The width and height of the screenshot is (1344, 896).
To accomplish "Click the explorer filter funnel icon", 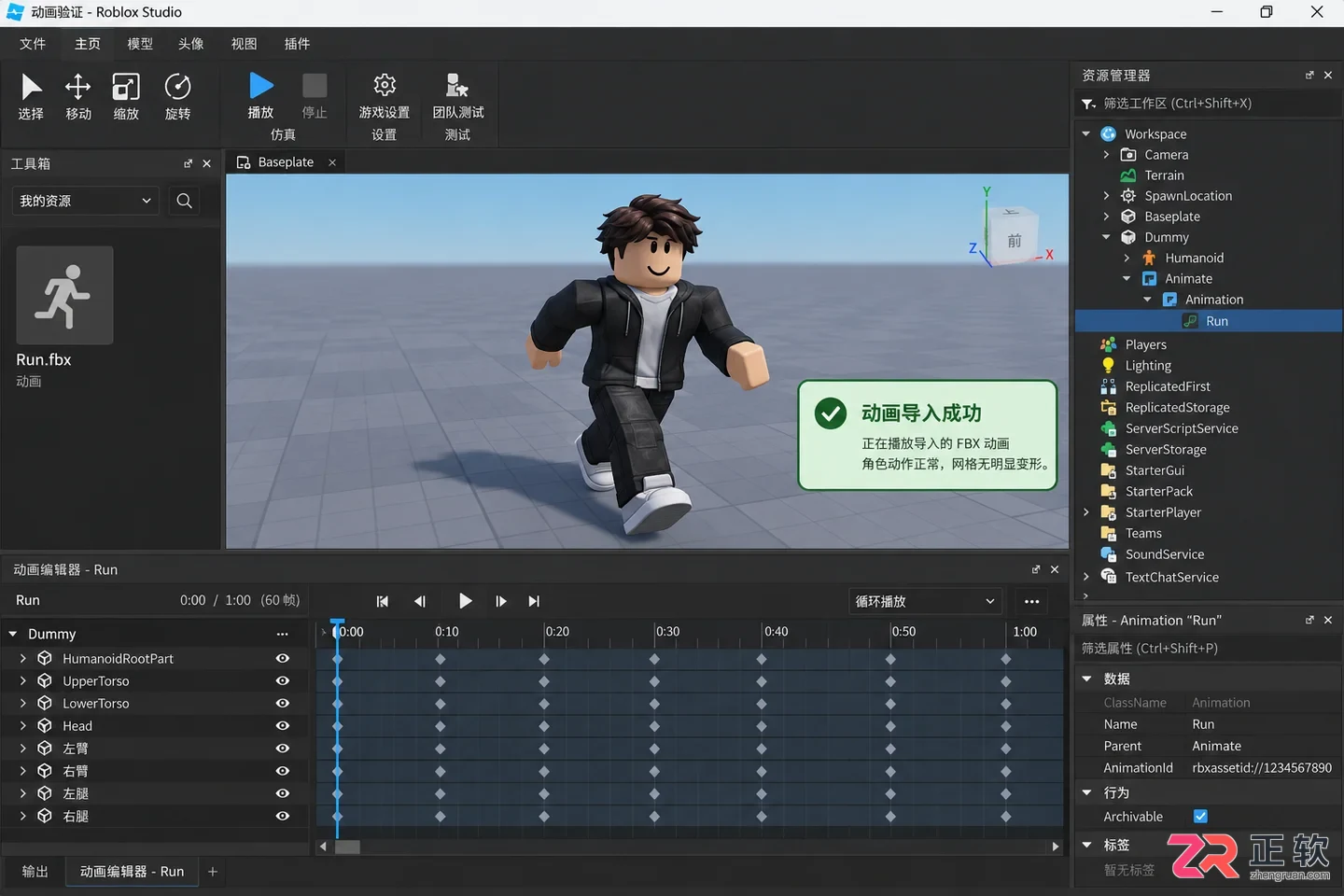I will click(1088, 104).
